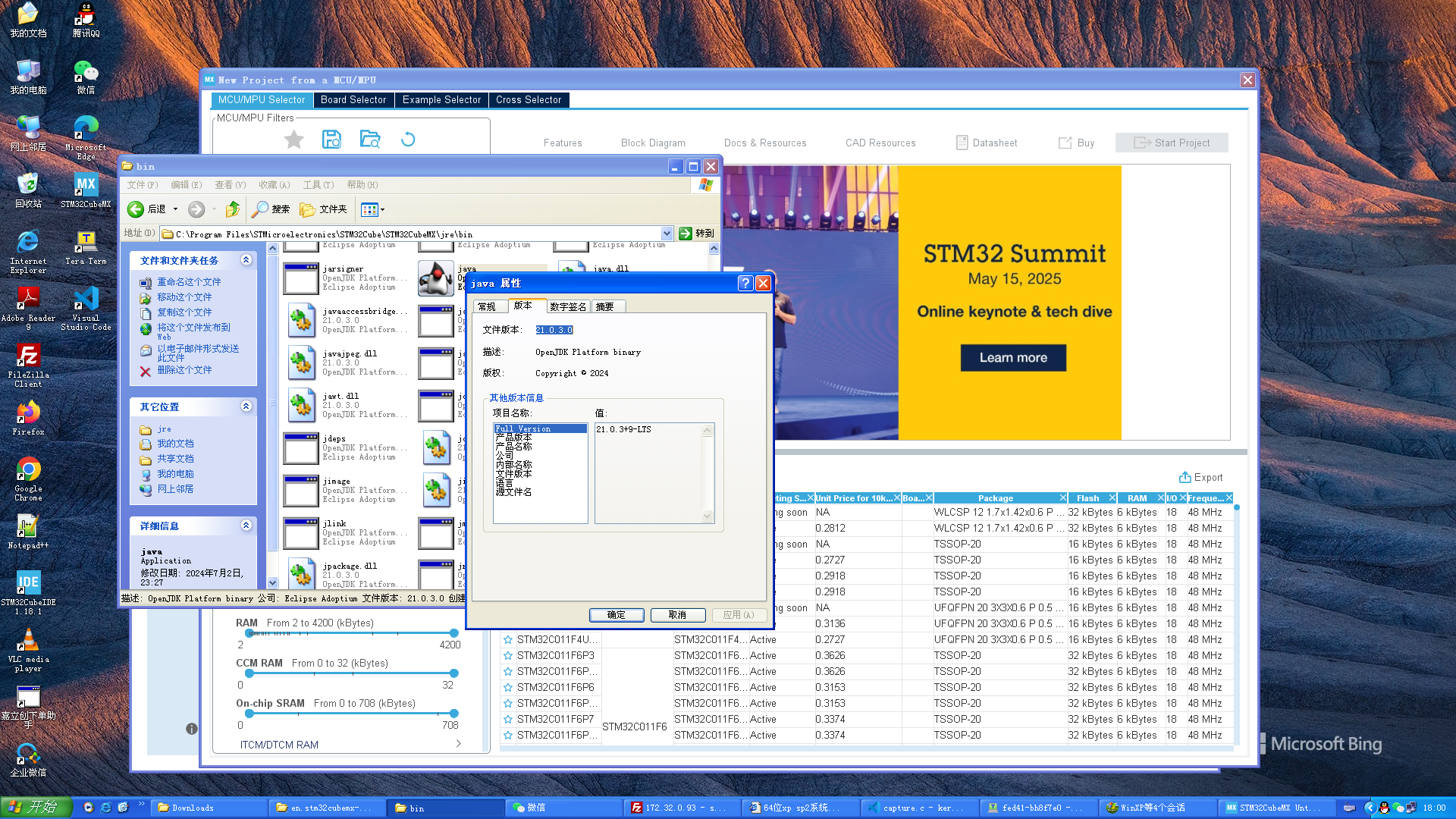The height and width of the screenshot is (819, 1456).
Task: Click the Datasheet button in CubeMX
Action: coord(987,143)
